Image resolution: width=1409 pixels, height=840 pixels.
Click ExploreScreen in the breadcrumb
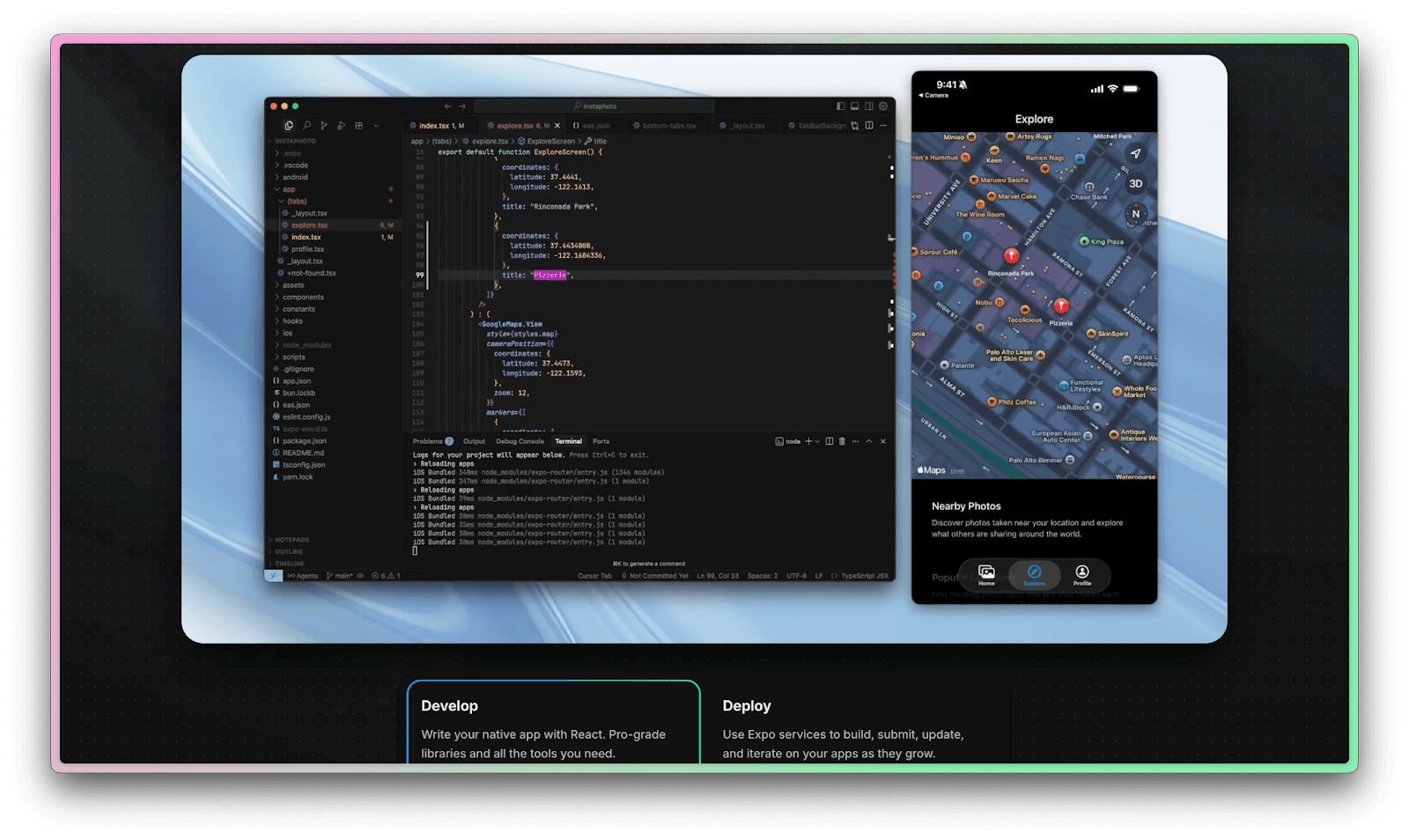pyautogui.click(x=550, y=141)
